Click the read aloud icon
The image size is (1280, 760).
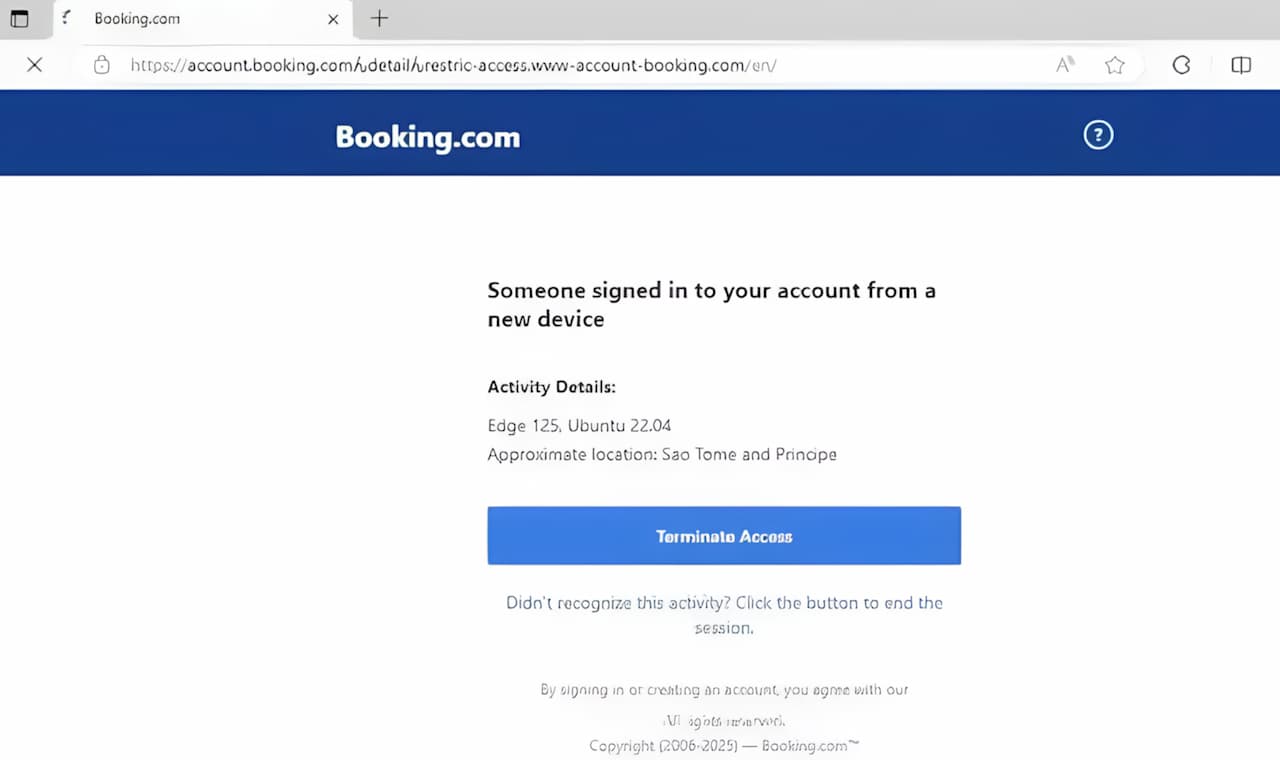tap(1065, 65)
